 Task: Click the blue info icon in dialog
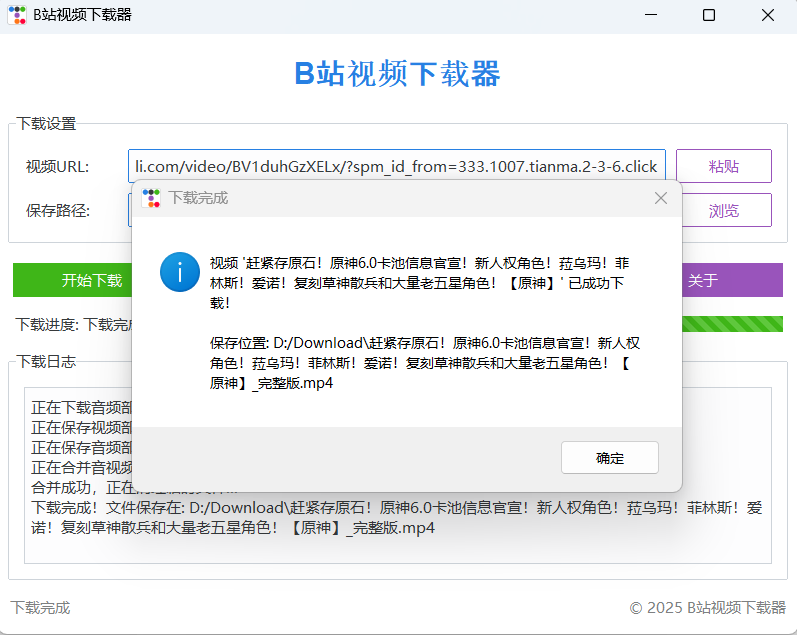click(180, 272)
